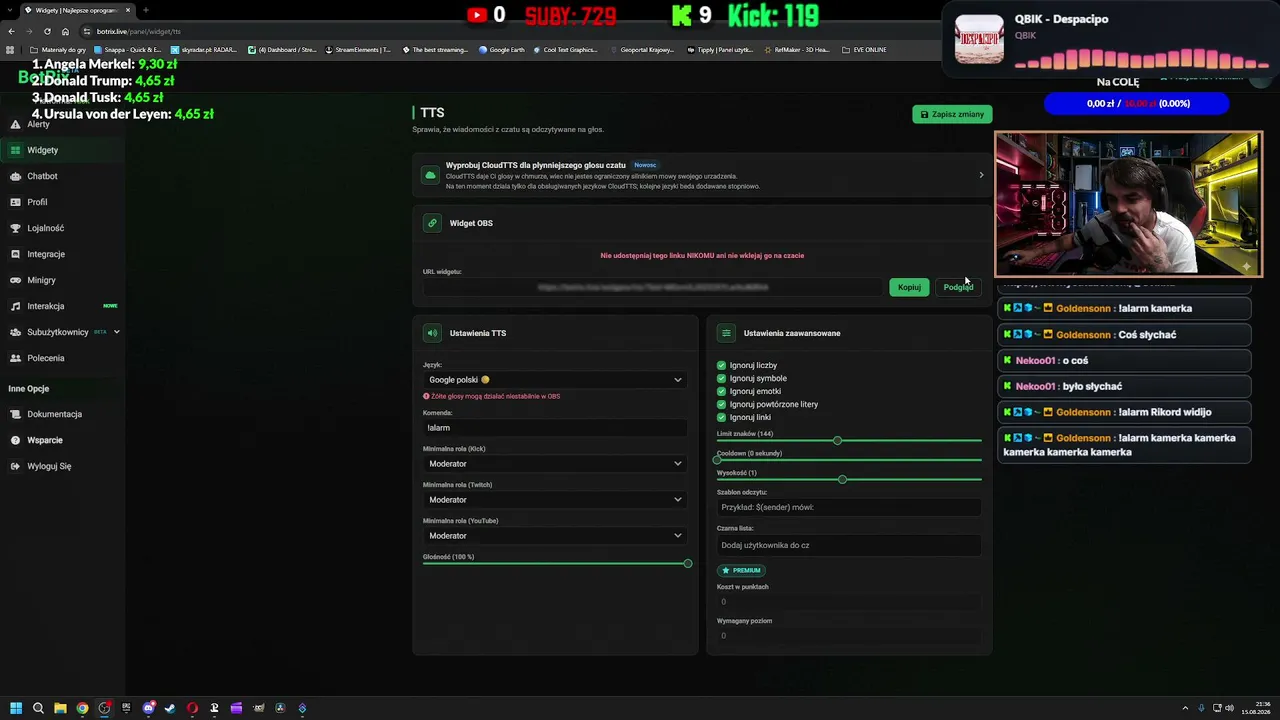Click the Widget OBS link icon
This screenshot has width=1280, height=720.
click(432, 223)
